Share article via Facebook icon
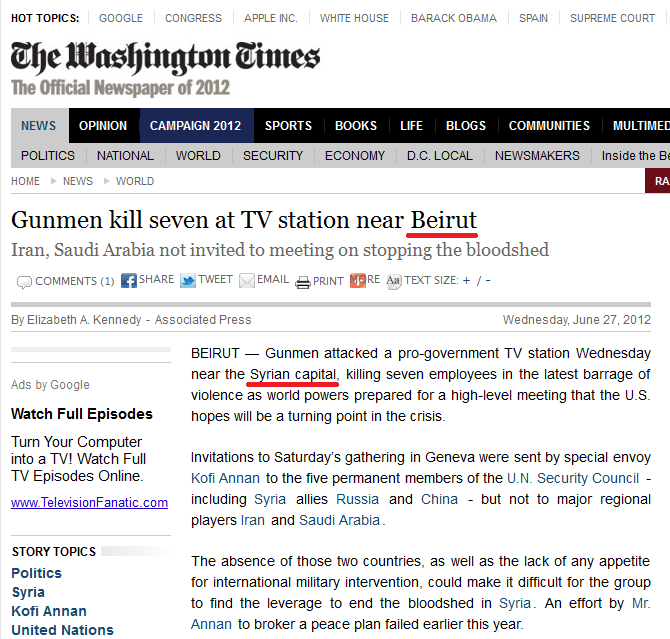This screenshot has height=639, width=670. tap(129, 281)
